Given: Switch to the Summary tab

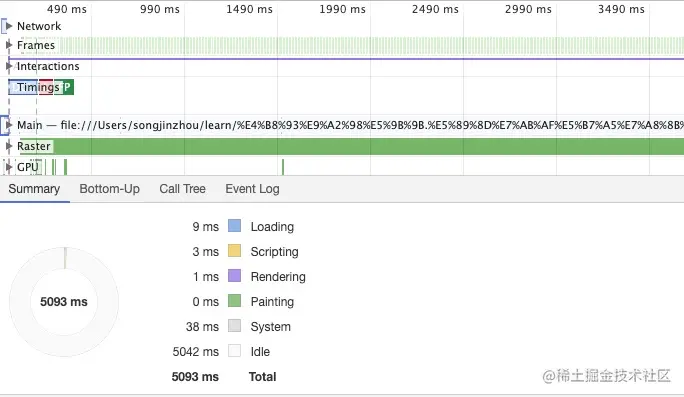Looking at the screenshot, I should pos(34,189).
